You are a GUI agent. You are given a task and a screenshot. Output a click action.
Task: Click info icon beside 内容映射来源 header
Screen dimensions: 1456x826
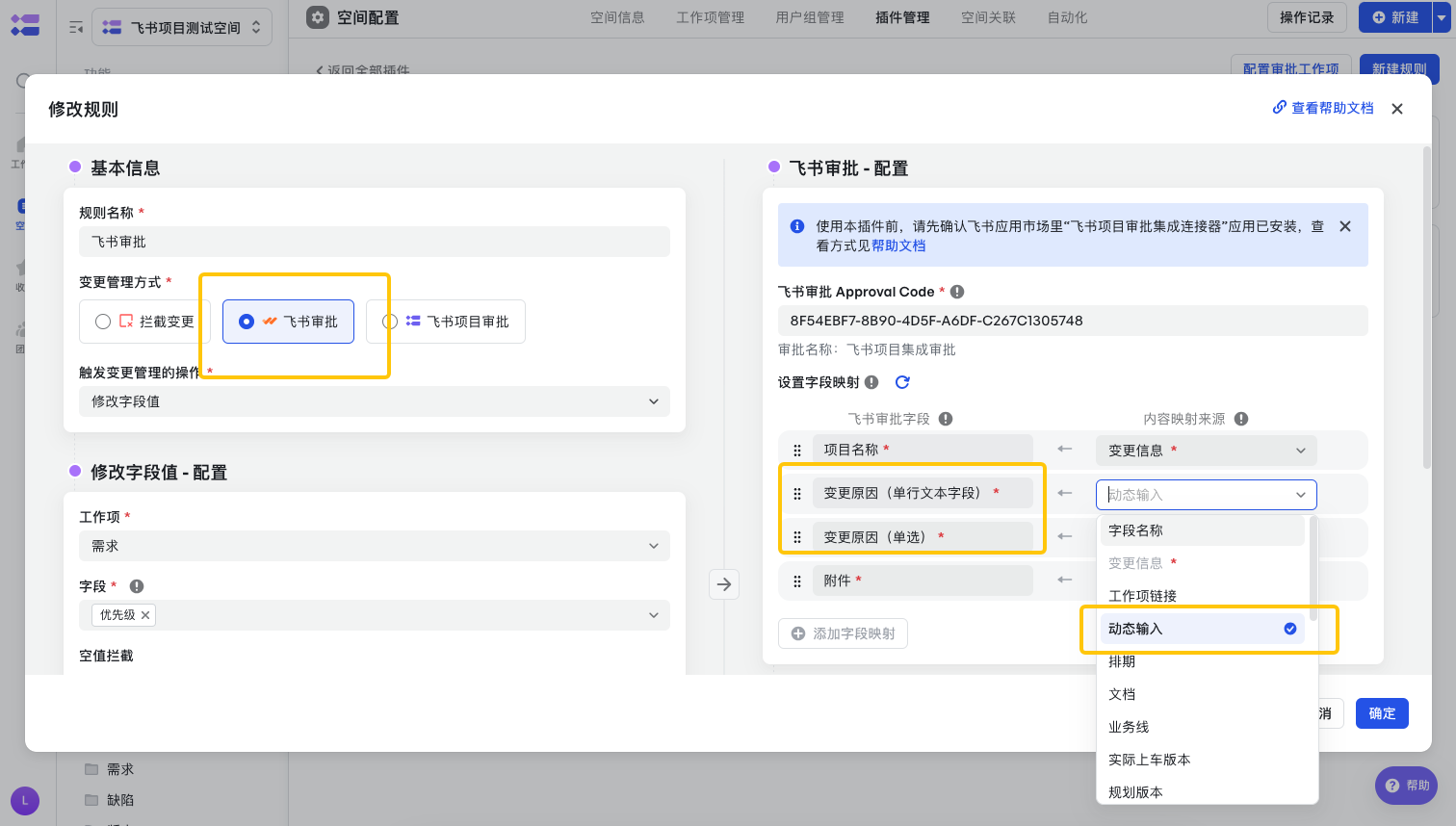pyautogui.click(x=1241, y=419)
